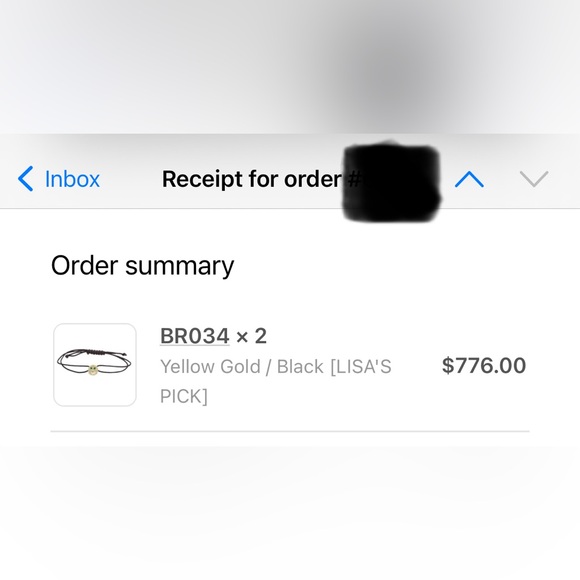The height and width of the screenshot is (580, 580).
Task: Tap the smiley charm on the bracelet image
Action: (93, 370)
